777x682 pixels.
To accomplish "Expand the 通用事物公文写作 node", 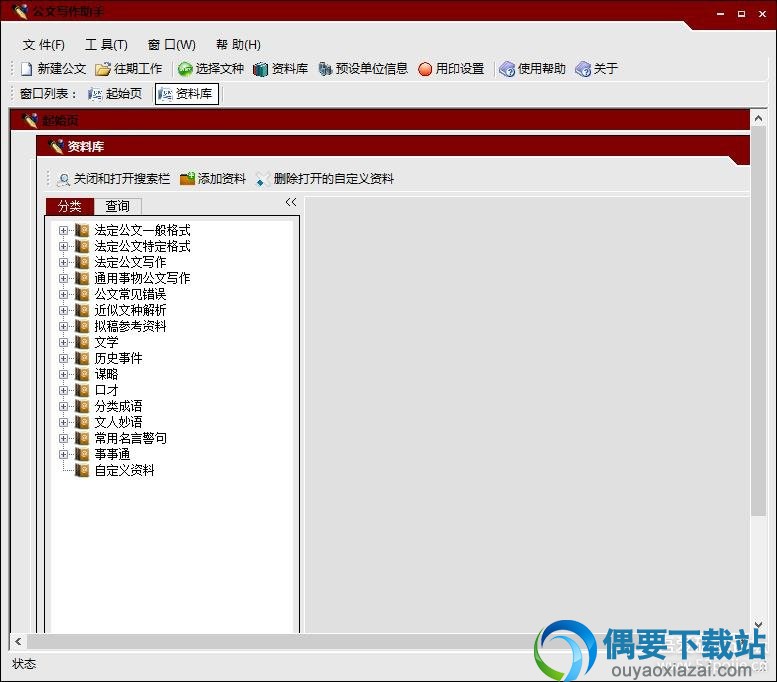I will 63,279.
